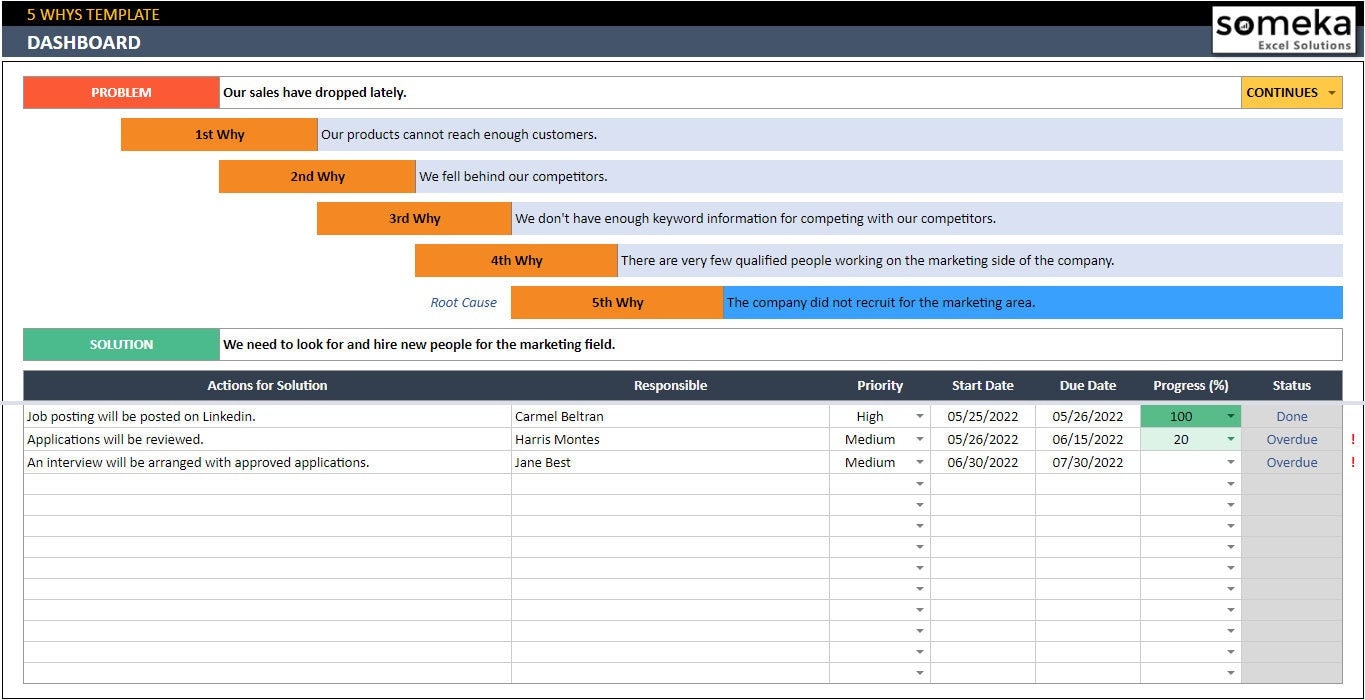
Task: Select the orange 5th Why label bar
Action: (617, 302)
